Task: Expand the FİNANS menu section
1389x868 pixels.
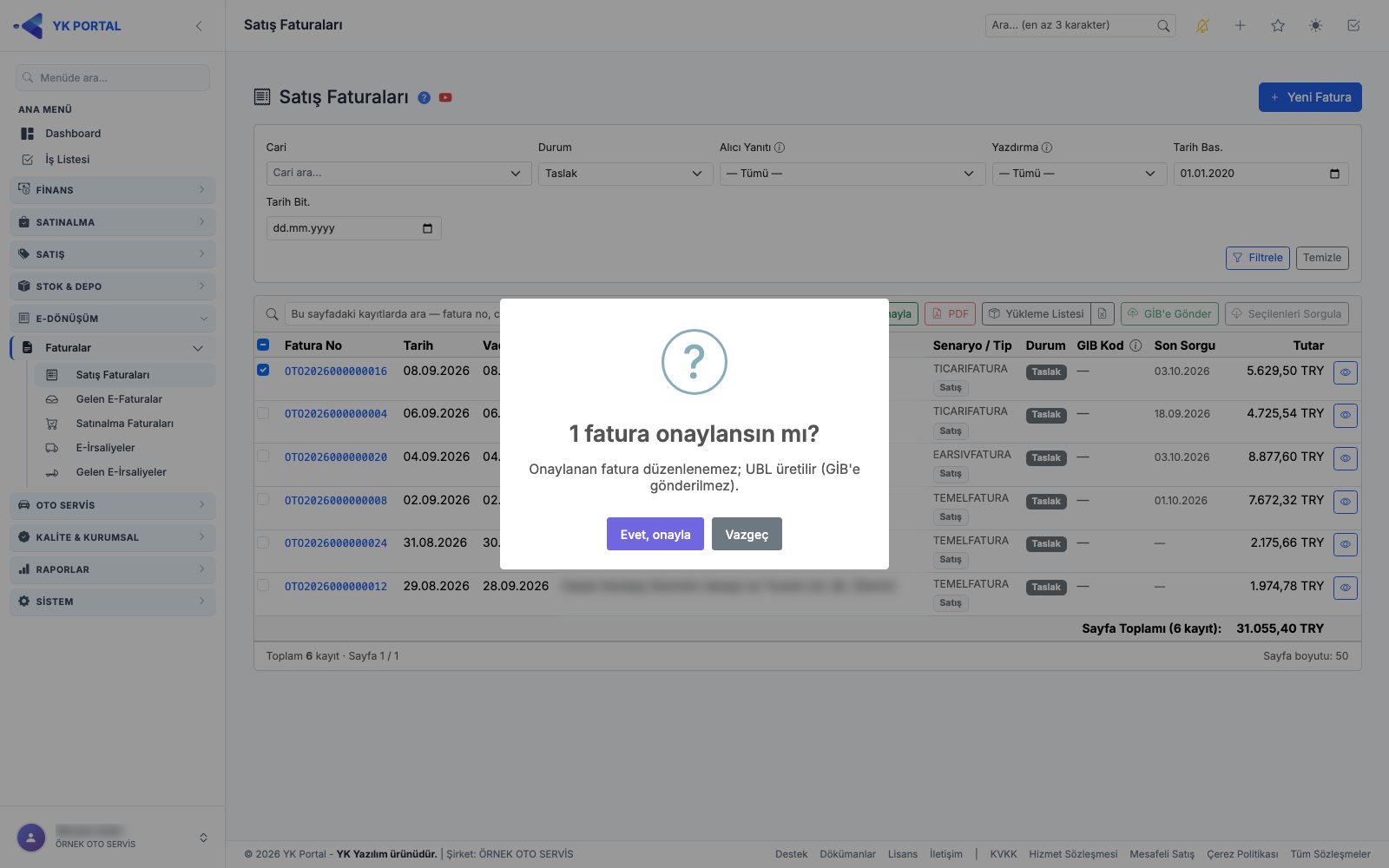Action: [x=113, y=189]
